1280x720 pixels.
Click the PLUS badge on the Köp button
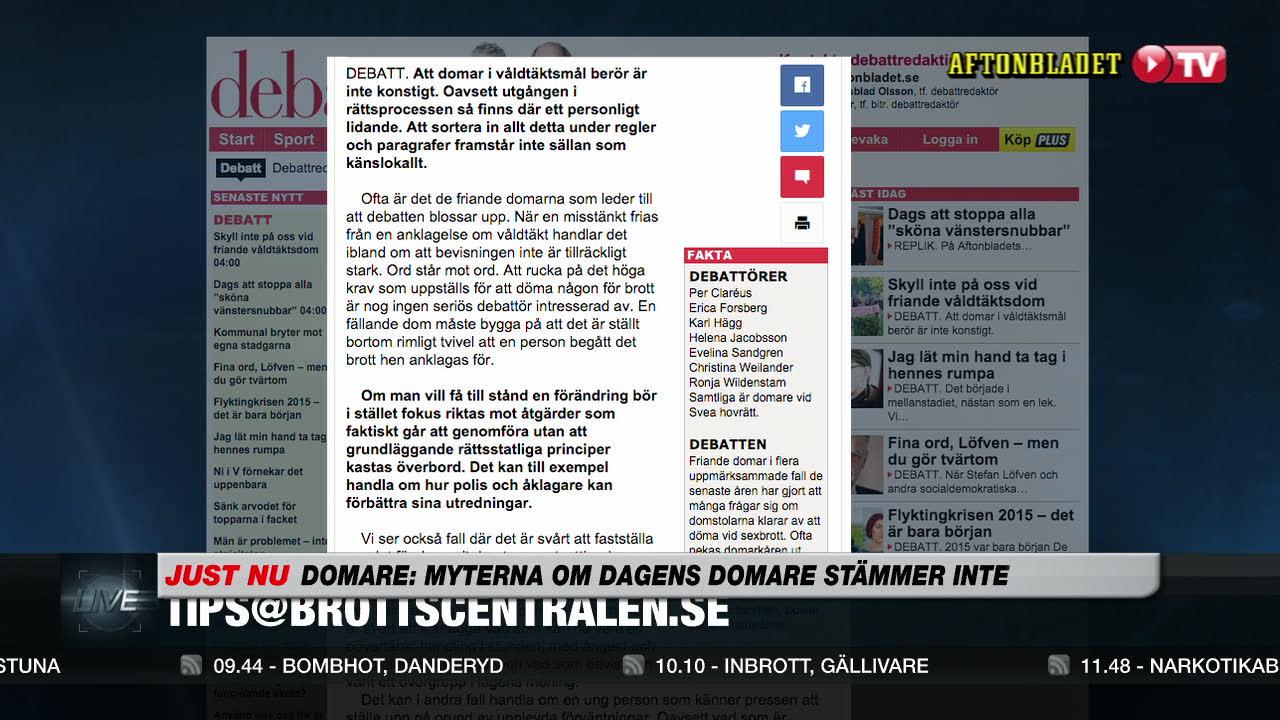tap(1052, 139)
